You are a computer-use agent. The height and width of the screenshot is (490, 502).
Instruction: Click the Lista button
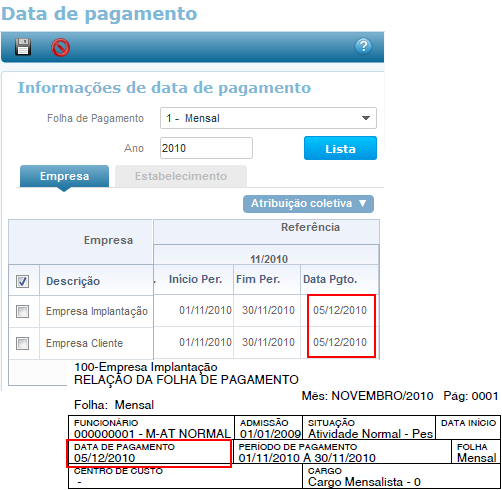(x=340, y=148)
